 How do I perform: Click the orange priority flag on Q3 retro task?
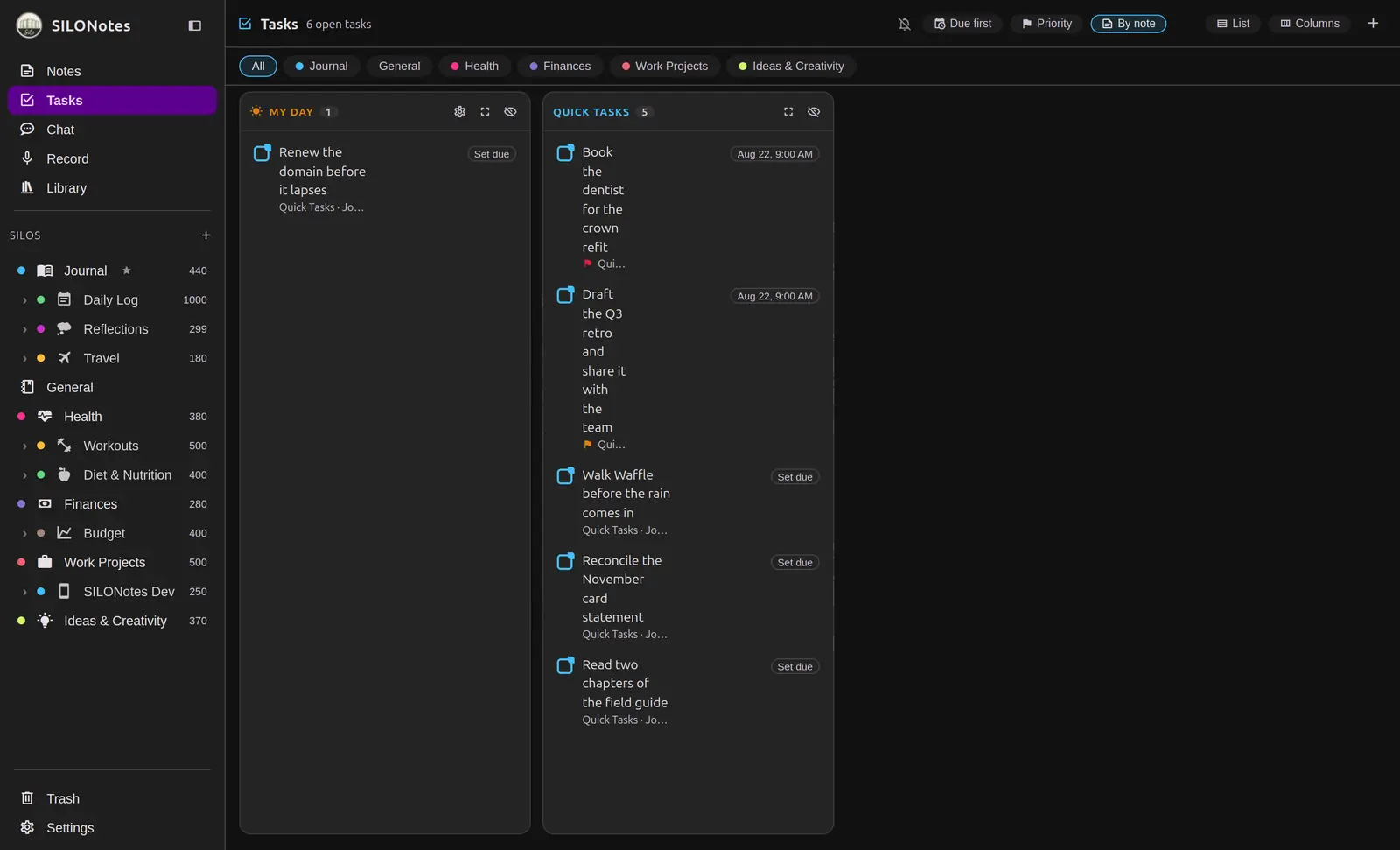(588, 445)
